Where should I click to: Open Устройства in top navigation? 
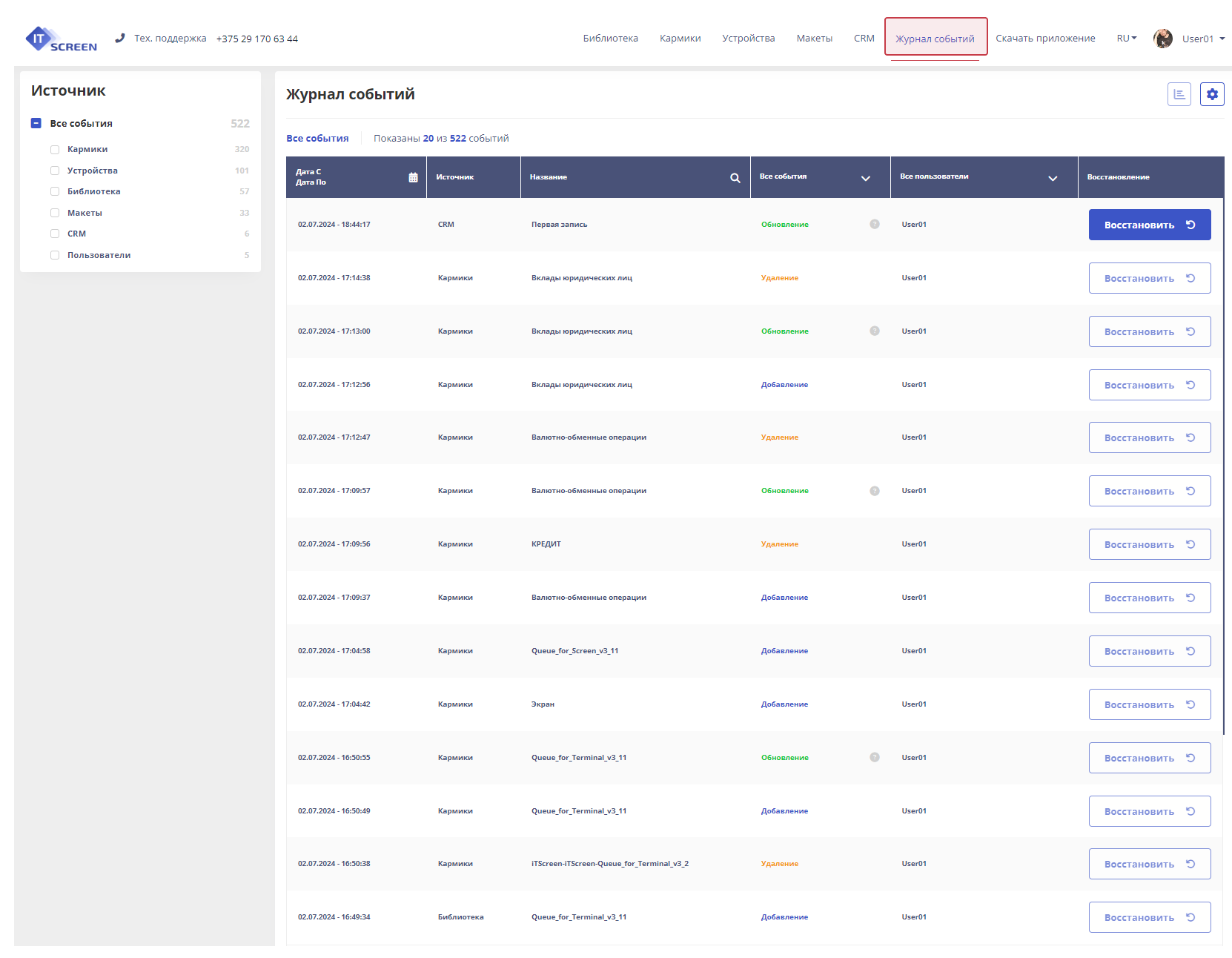tap(748, 39)
